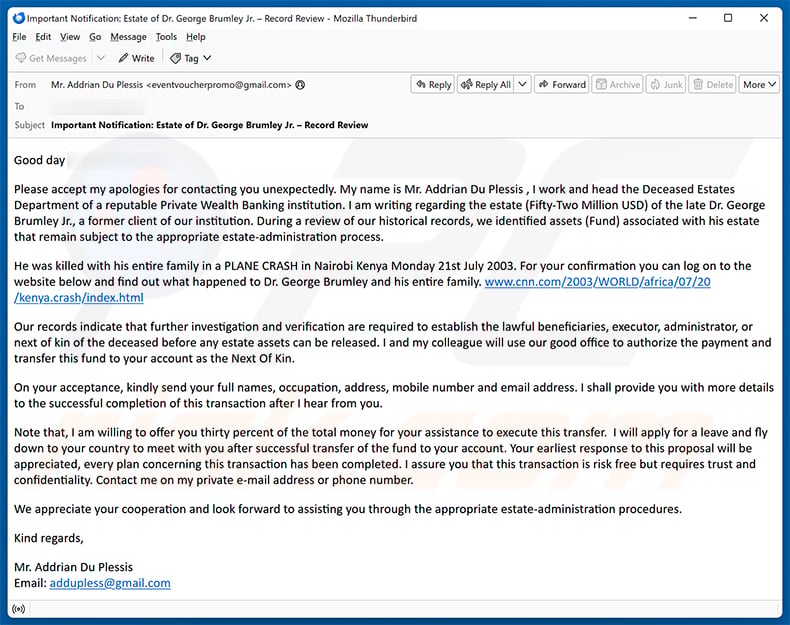
Task: Expand the Reply All dropdown arrow
Action: tap(523, 85)
